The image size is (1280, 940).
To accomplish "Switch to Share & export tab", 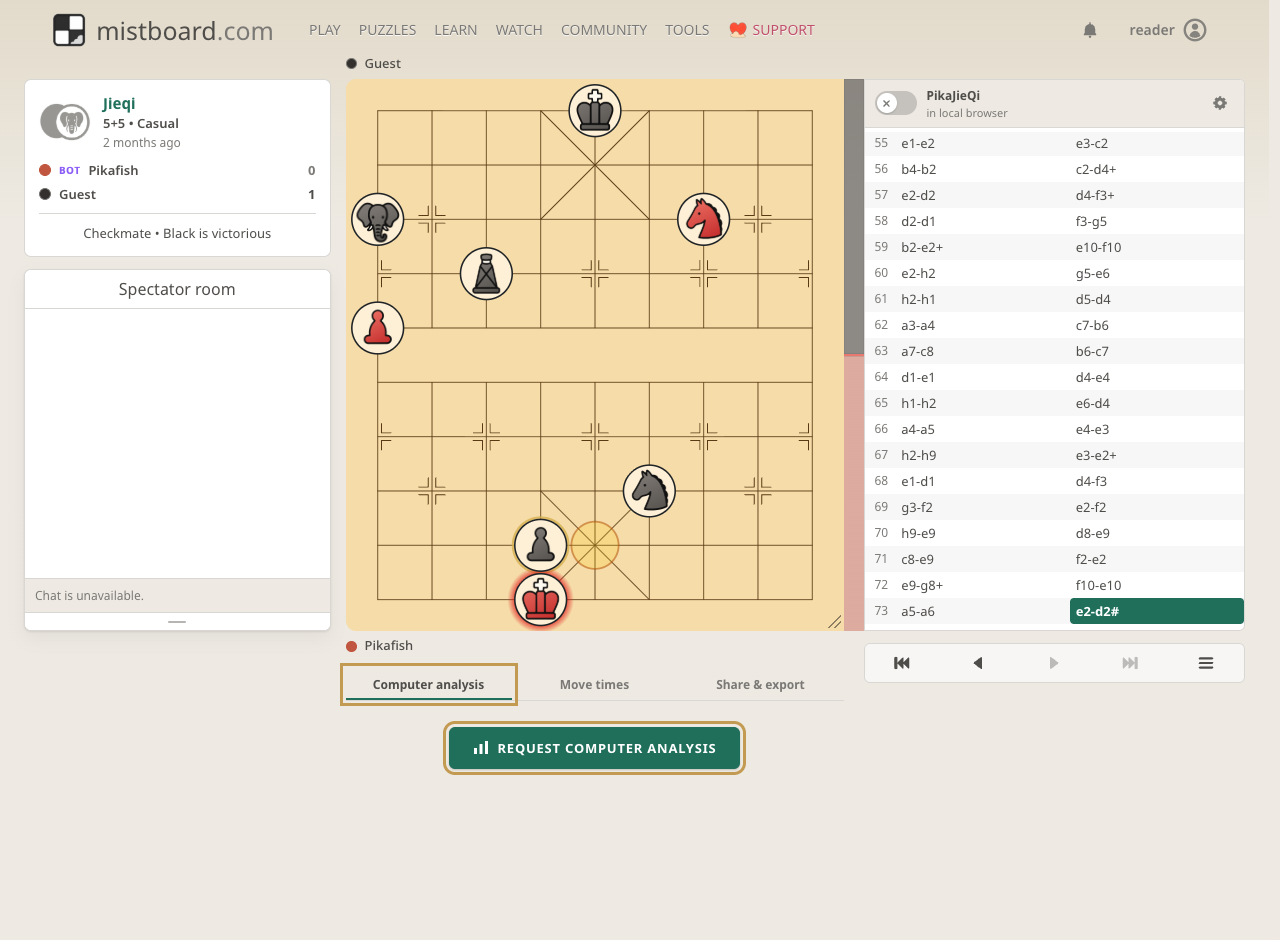I will click(x=760, y=685).
